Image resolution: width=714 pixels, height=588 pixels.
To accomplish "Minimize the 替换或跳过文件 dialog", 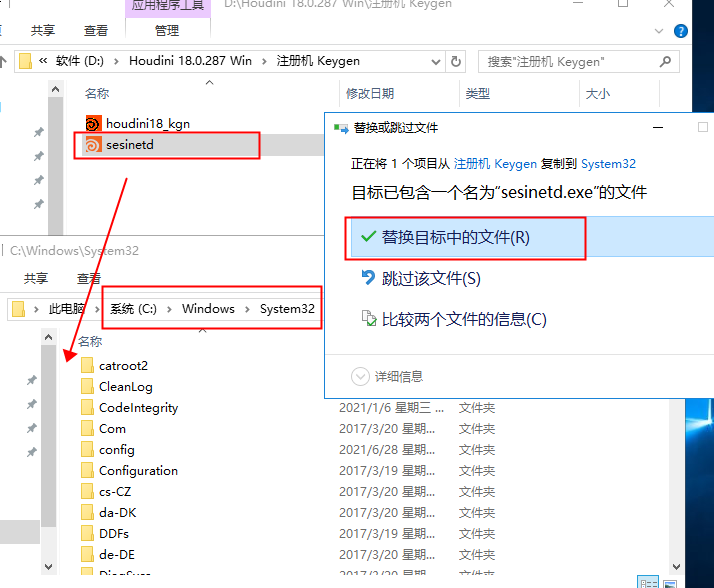I will (658, 128).
